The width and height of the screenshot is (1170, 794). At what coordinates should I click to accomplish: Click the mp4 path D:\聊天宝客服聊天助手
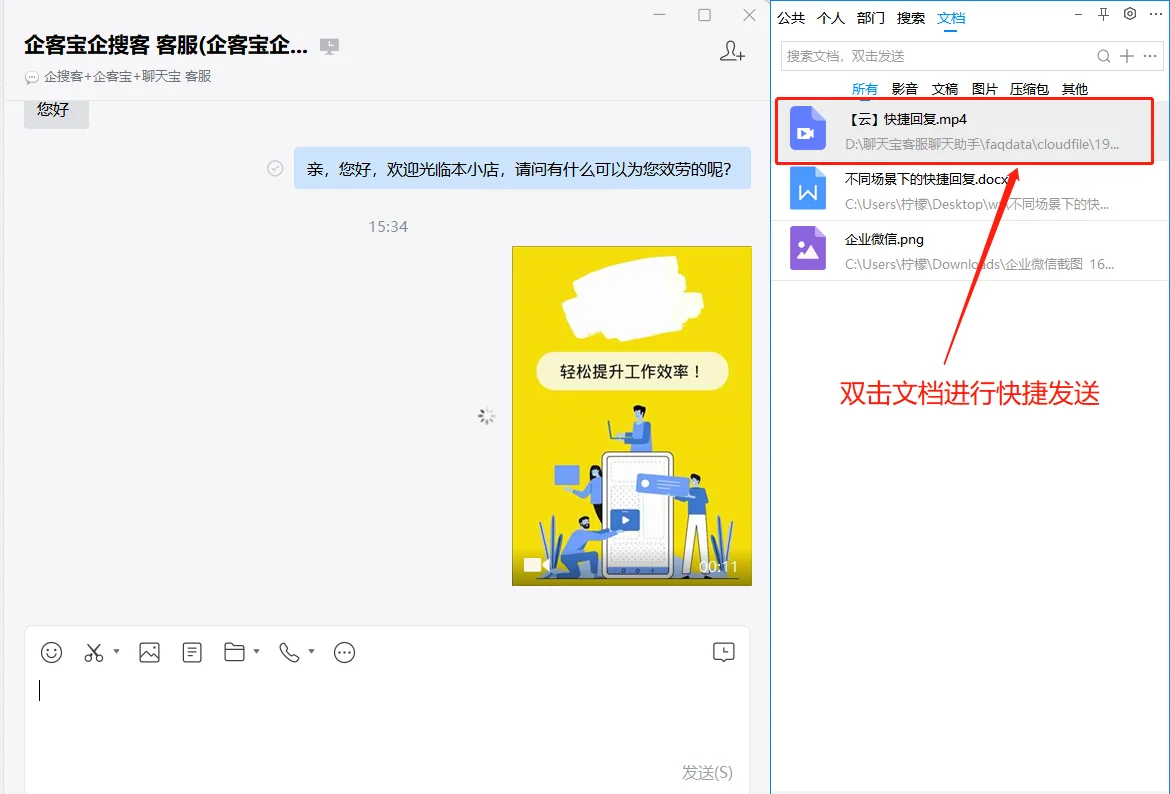point(982,144)
